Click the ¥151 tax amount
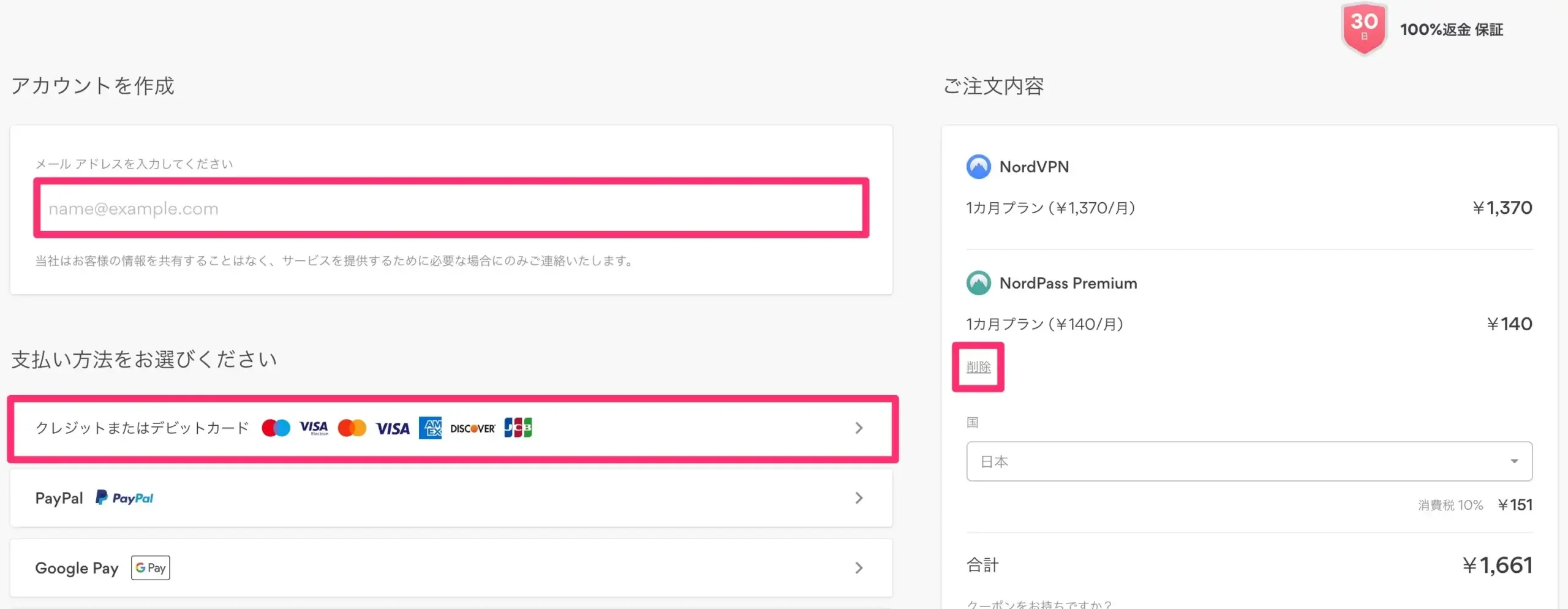Viewport: 1568px width, 609px height. [x=1515, y=505]
